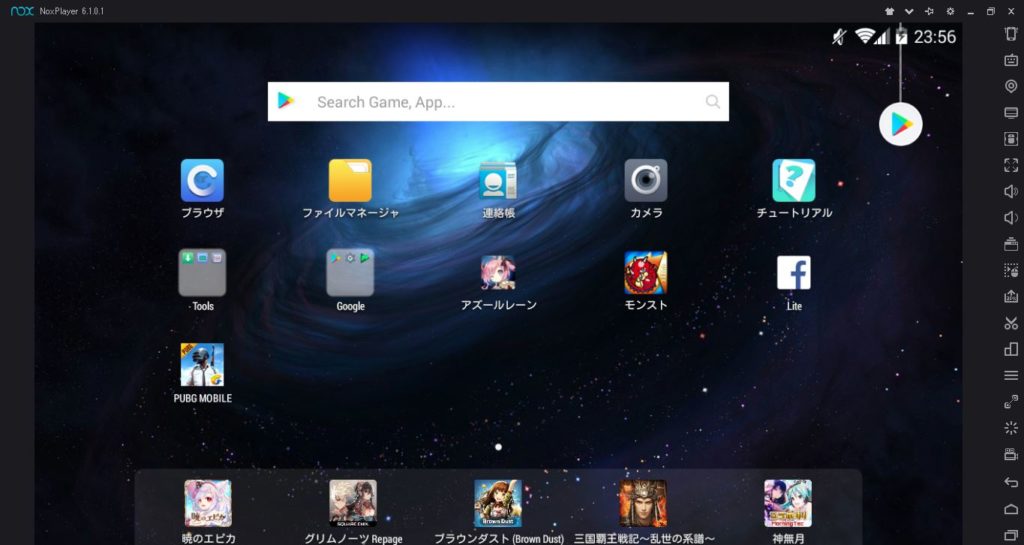Open the ブラウザ browser app

(202, 181)
